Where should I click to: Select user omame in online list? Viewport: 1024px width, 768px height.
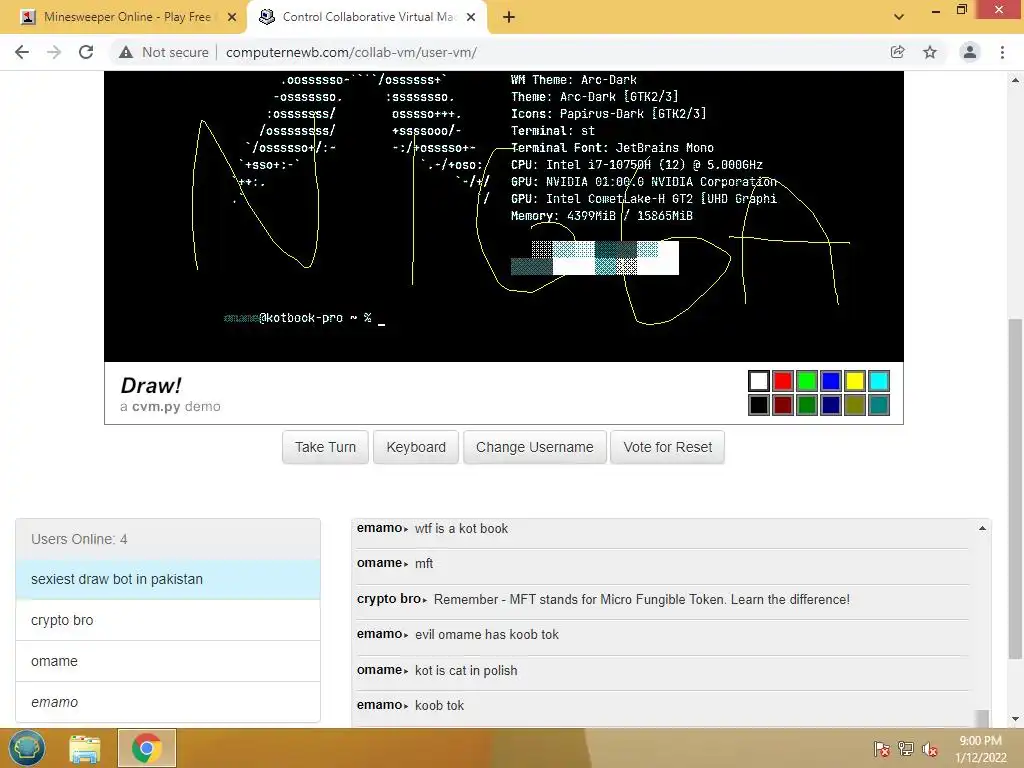168,662
